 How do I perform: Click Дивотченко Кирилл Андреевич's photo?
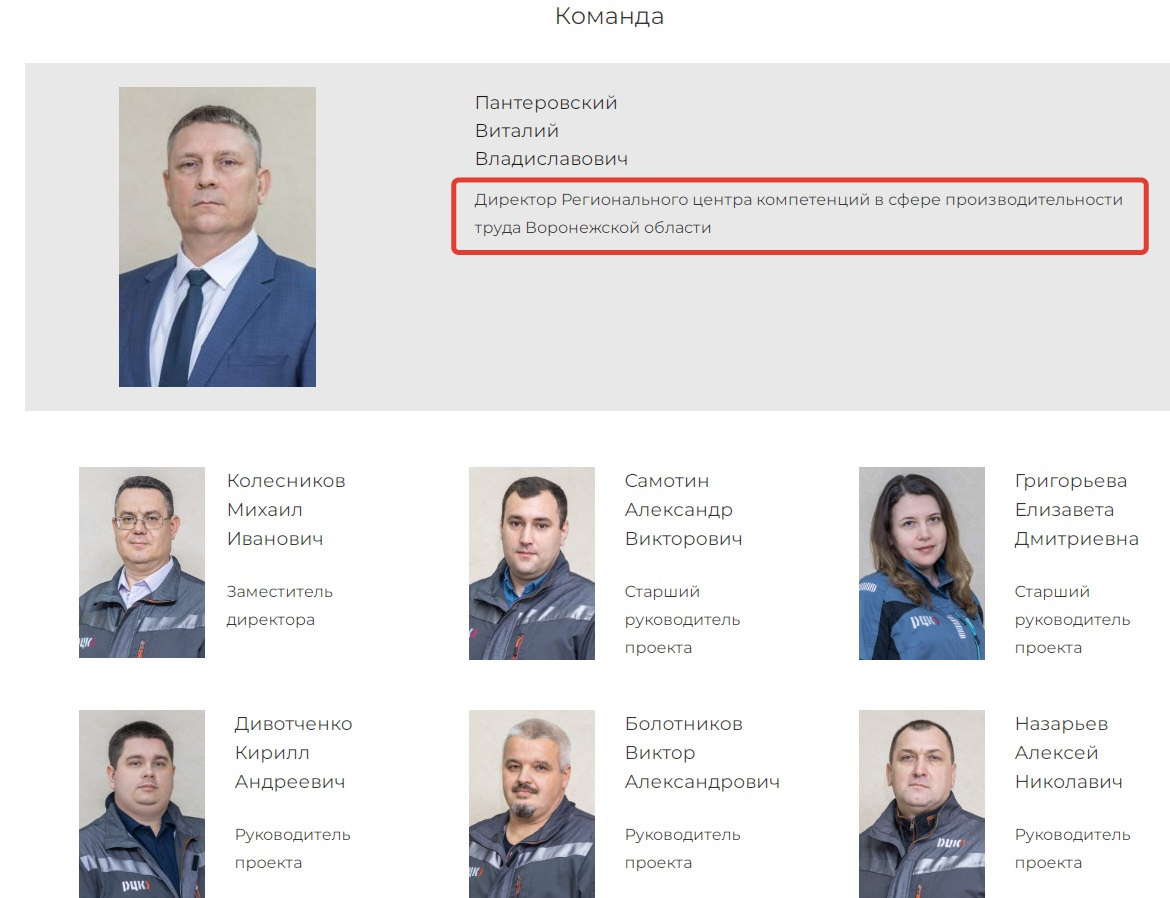click(x=142, y=803)
